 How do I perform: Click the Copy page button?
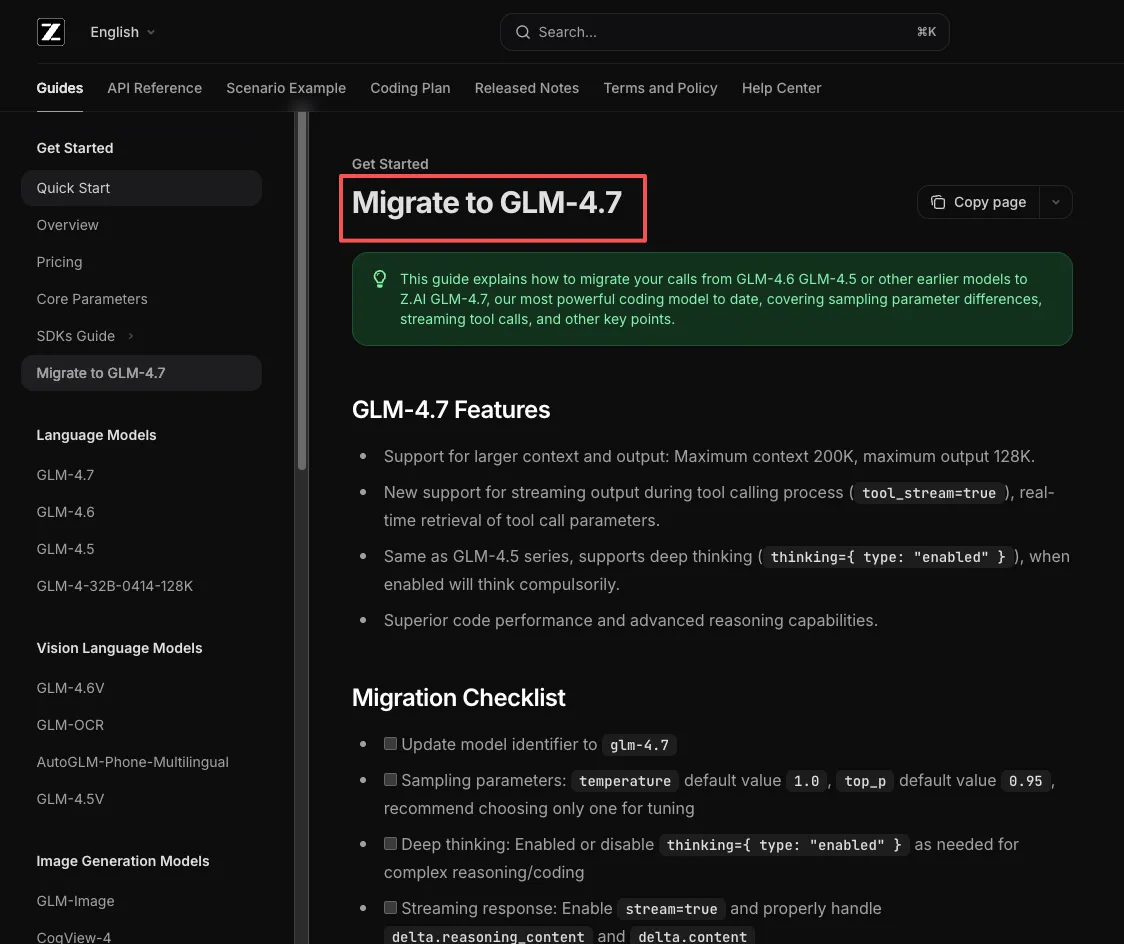click(x=978, y=202)
